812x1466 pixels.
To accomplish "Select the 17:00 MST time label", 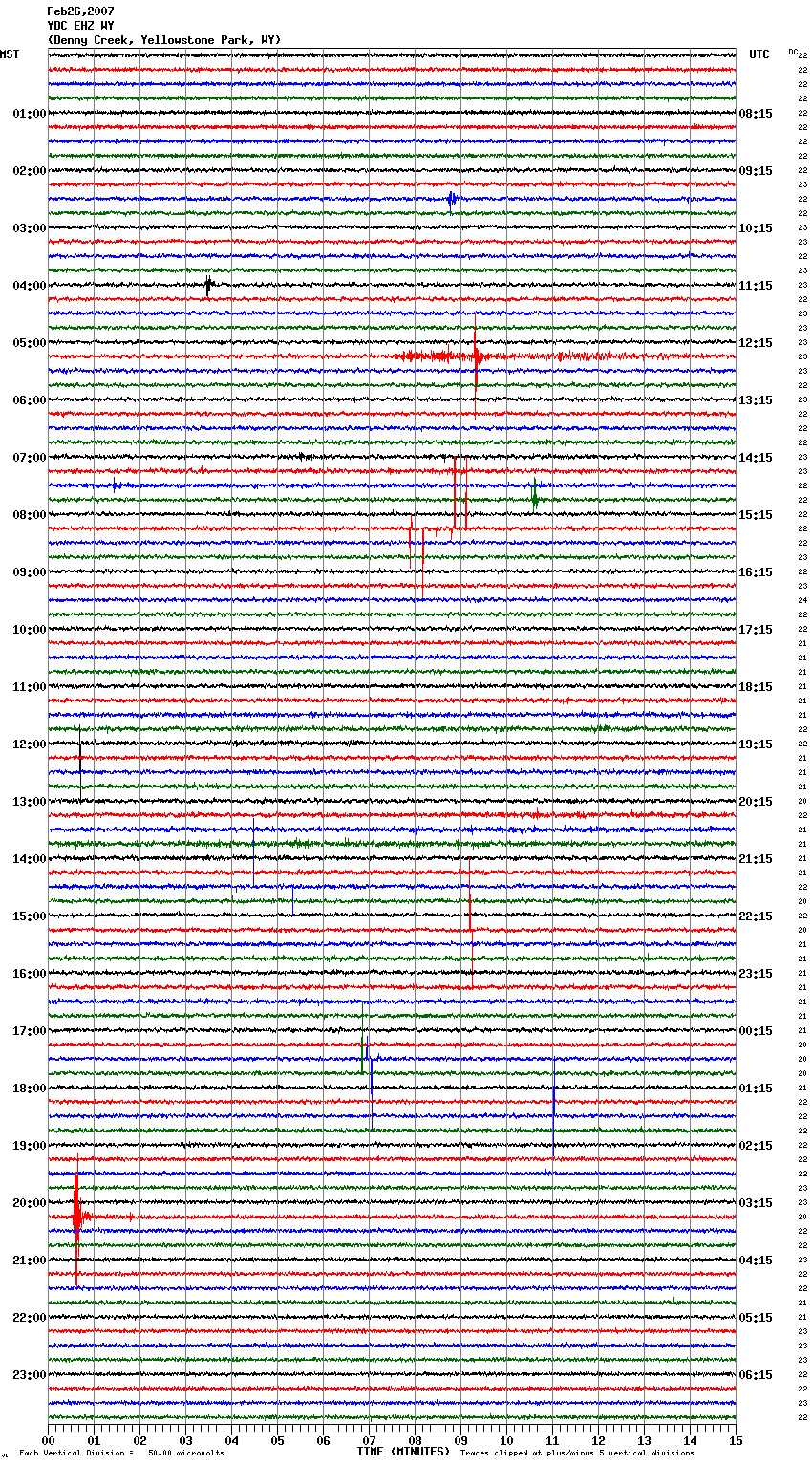I will pyautogui.click(x=29, y=1031).
